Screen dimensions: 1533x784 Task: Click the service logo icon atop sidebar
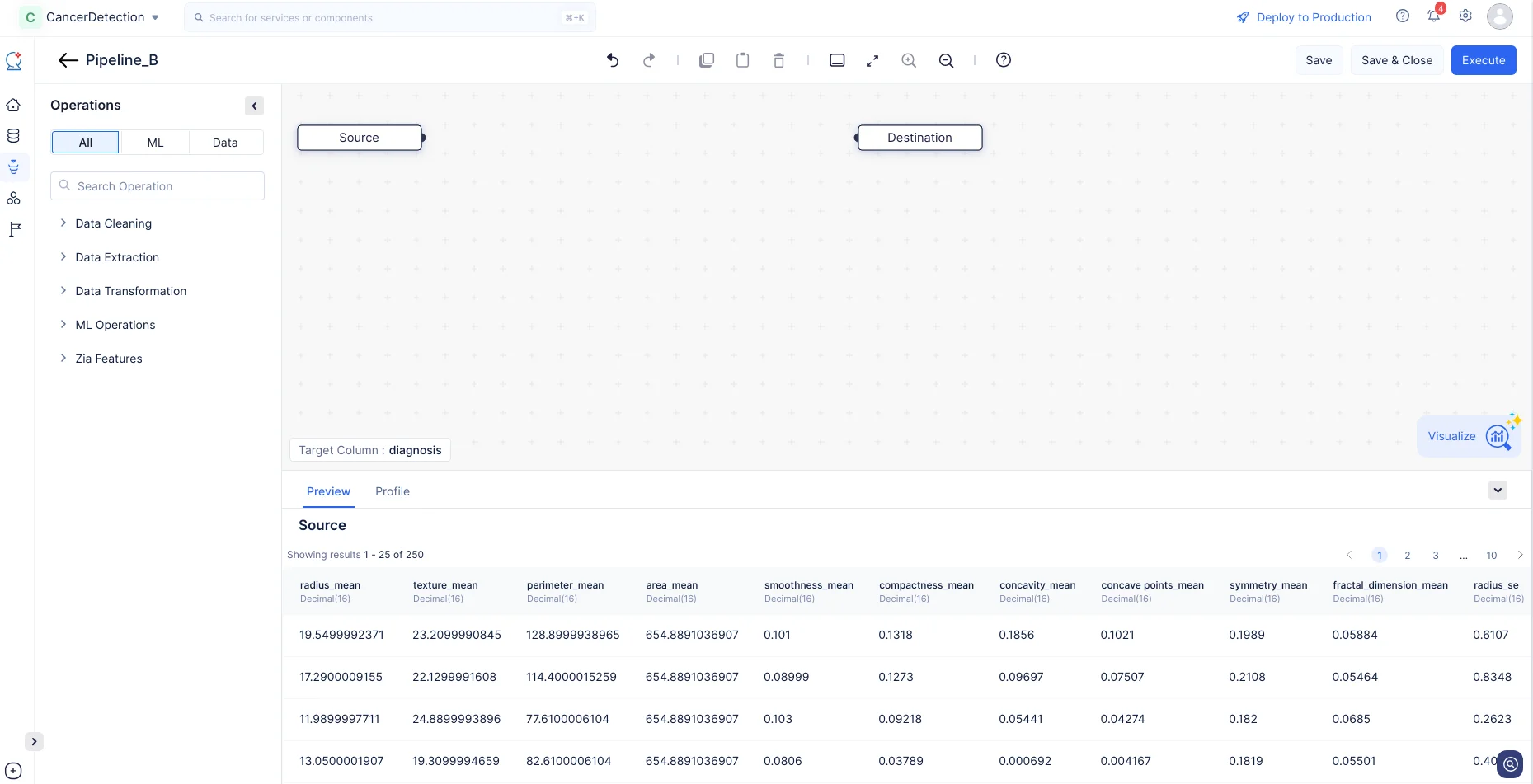click(x=13, y=60)
